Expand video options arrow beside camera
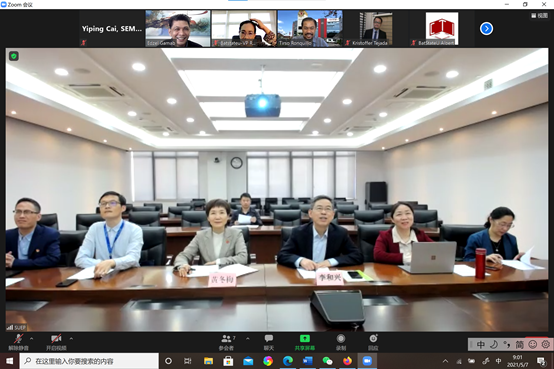The height and width of the screenshot is (369, 554). (x=71, y=339)
